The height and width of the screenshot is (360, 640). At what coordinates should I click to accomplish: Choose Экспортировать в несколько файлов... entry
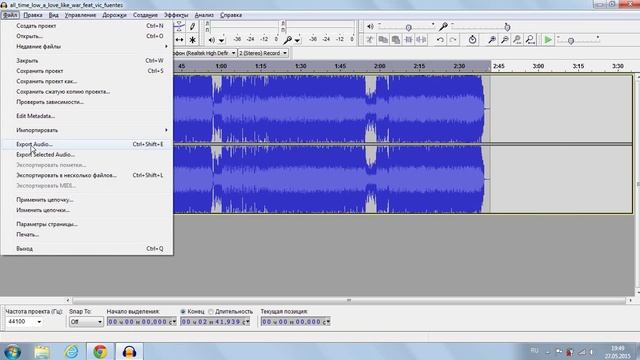[87, 175]
